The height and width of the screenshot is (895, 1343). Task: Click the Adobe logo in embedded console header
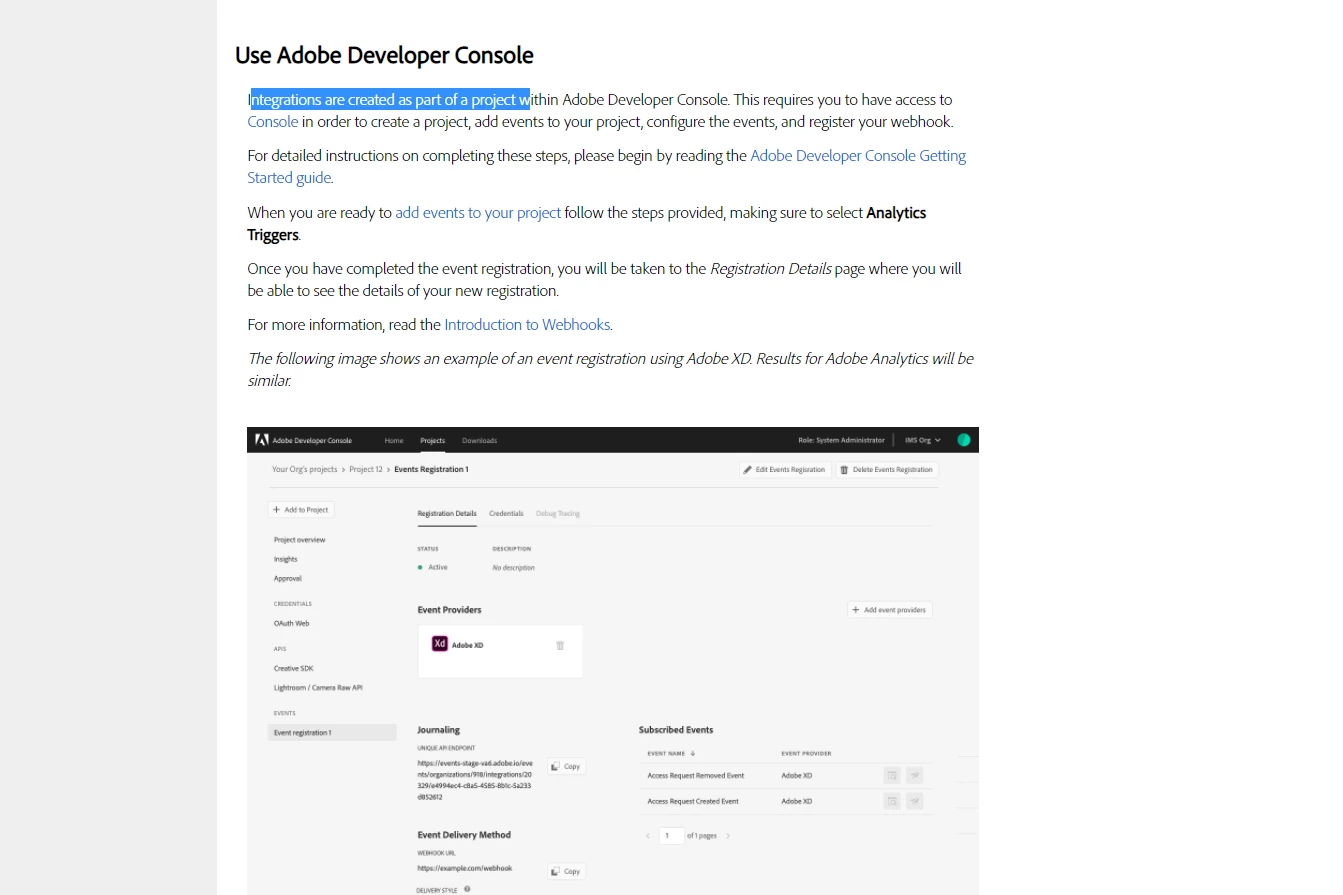(261, 440)
